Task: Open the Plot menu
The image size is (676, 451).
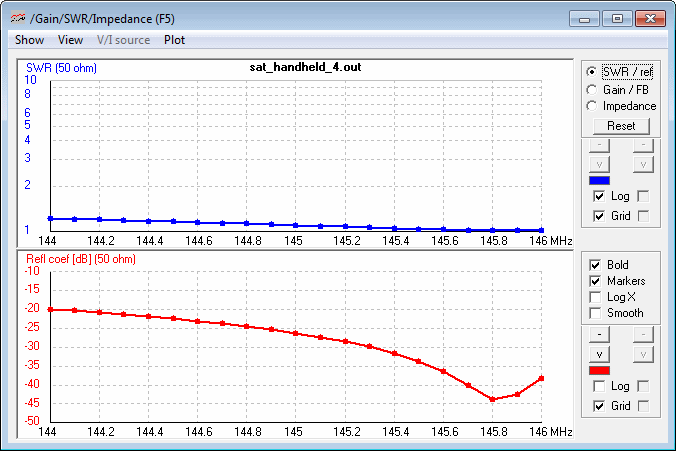Action: [174, 40]
